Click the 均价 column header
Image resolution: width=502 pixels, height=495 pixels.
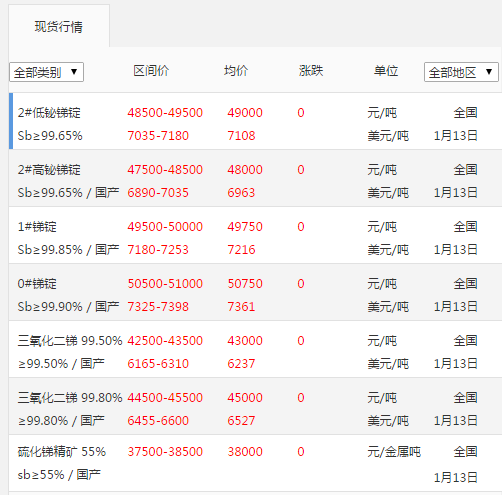pos(236,71)
